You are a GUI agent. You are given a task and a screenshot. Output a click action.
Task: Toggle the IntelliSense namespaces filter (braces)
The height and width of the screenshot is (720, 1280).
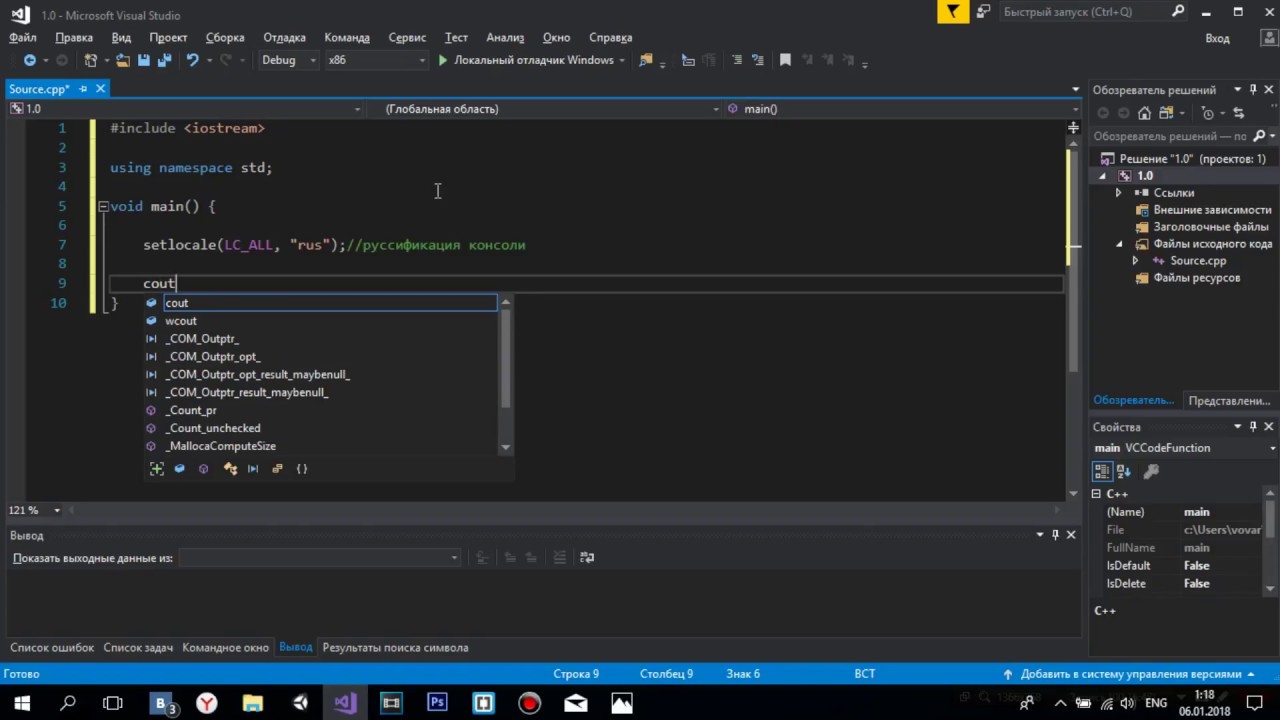tap(302, 468)
